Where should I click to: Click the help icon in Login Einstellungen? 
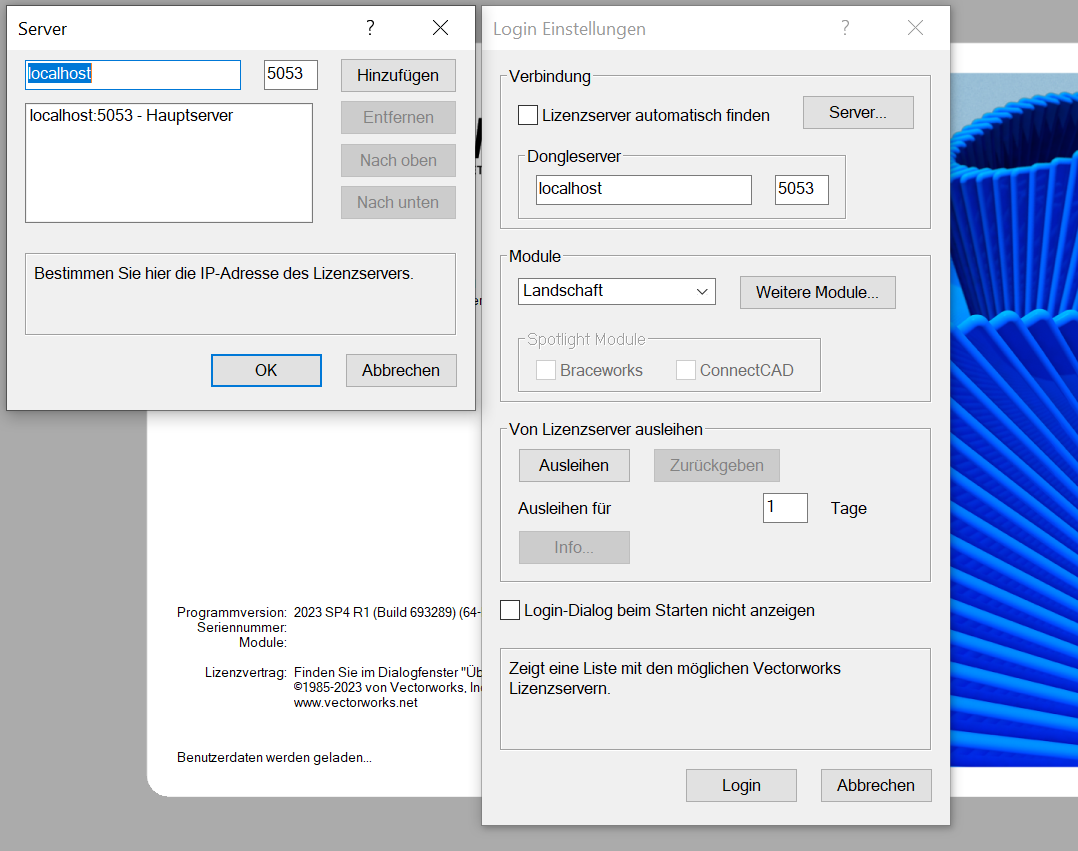(x=845, y=28)
